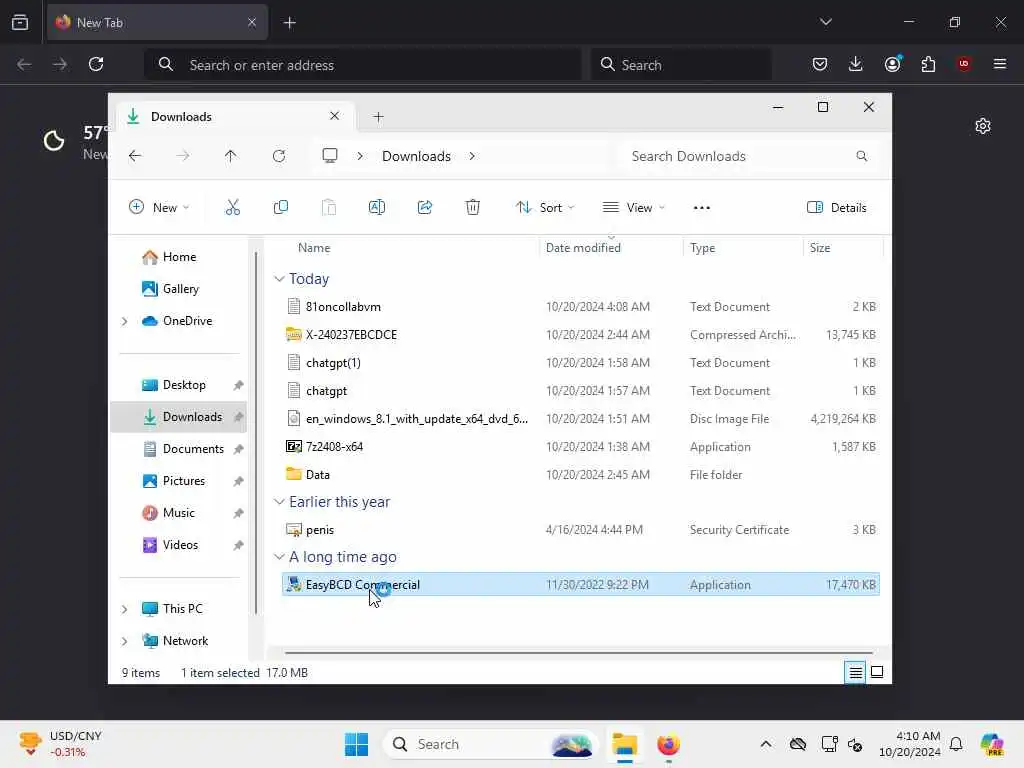The image size is (1024, 768).
Task: Click the Search Downloads field
Action: click(749, 156)
